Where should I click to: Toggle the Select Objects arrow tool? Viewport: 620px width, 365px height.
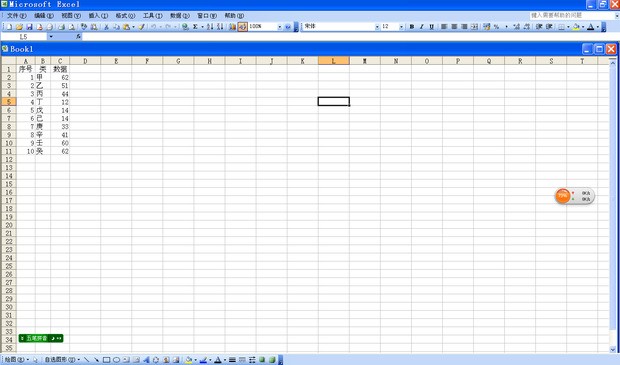[35, 360]
